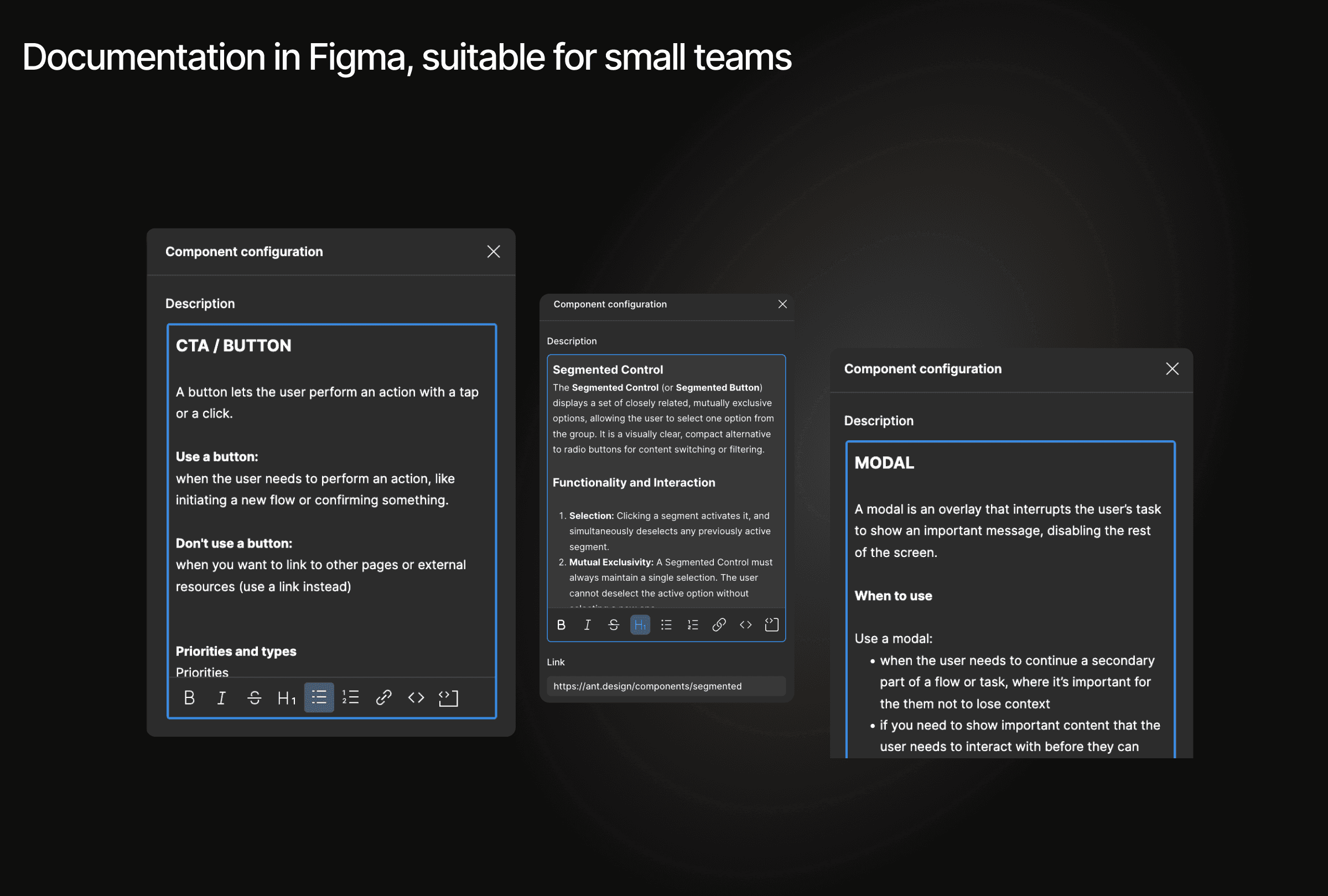The image size is (1328, 896).
Task: Toggle strikethrough in CTA / BUTTON editor
Action: (x=255, y=697)
